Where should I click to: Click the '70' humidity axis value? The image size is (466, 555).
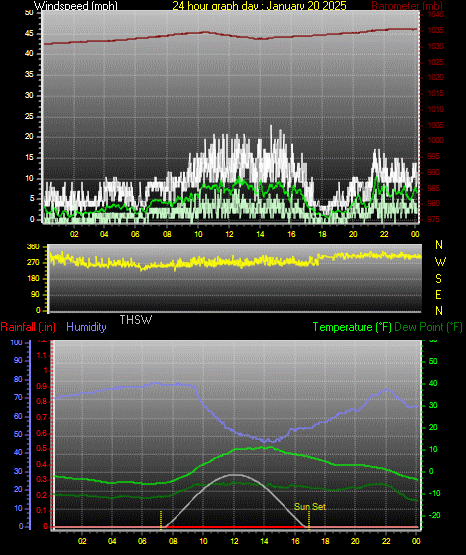click(18, 397)
